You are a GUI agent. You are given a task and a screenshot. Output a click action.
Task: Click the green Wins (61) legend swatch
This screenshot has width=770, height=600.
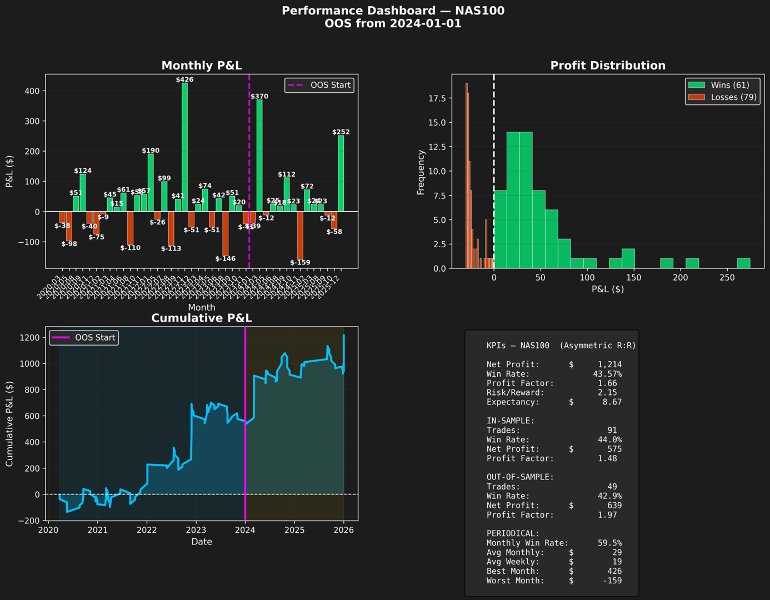pyautogui.click(x=696, y=85)
